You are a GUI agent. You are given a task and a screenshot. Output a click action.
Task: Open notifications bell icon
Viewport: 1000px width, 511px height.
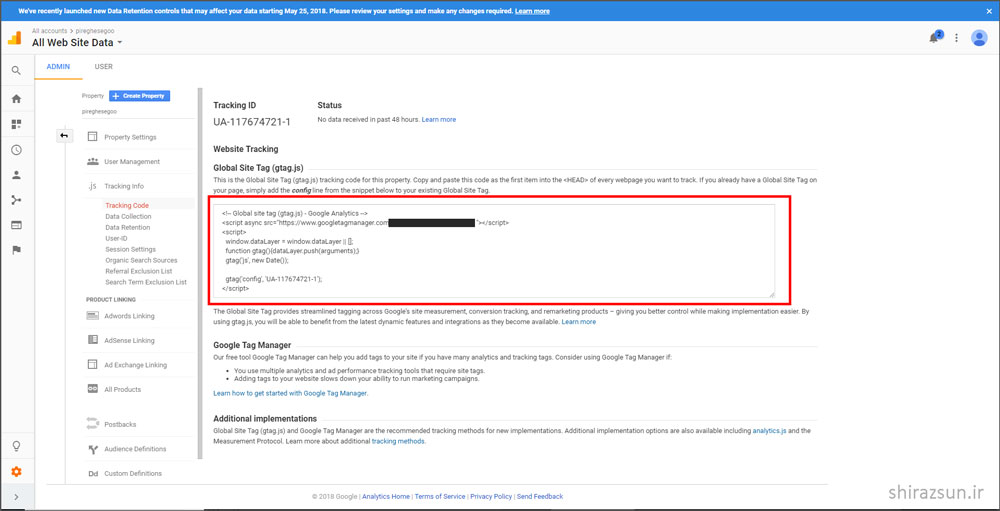(934, 38)
